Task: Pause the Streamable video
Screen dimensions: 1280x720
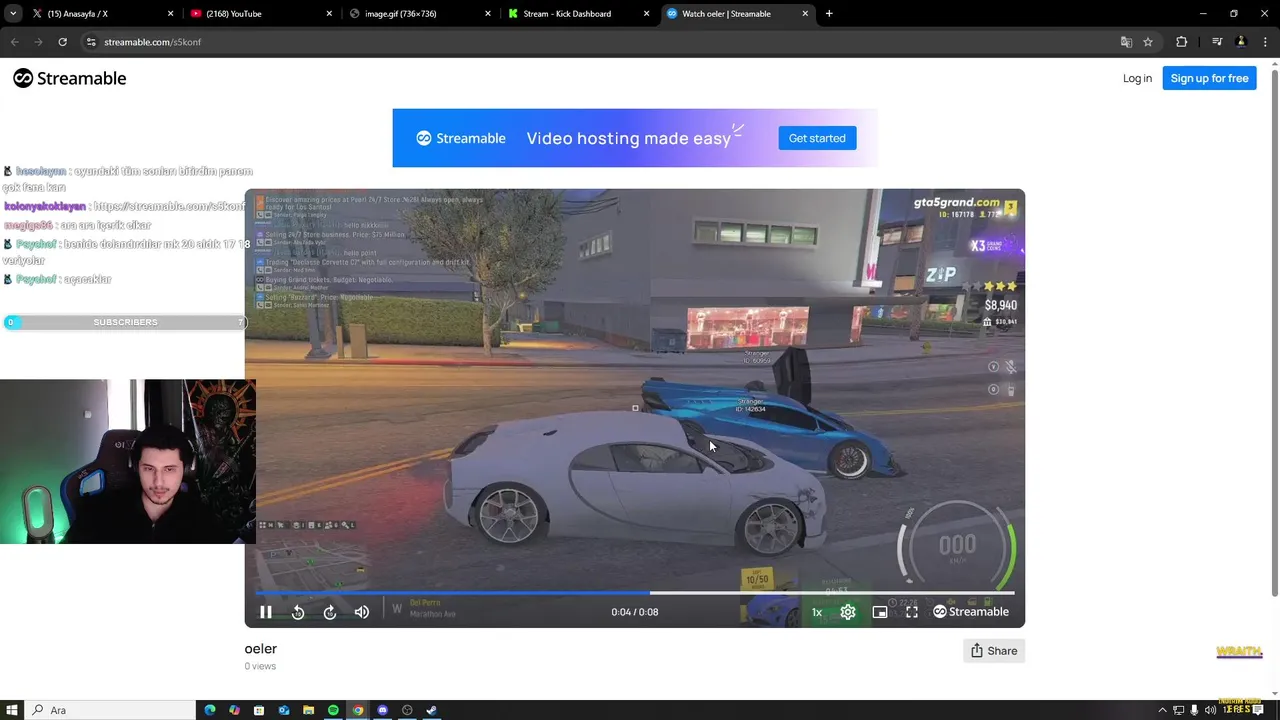Action: click(x=266, y=612)
